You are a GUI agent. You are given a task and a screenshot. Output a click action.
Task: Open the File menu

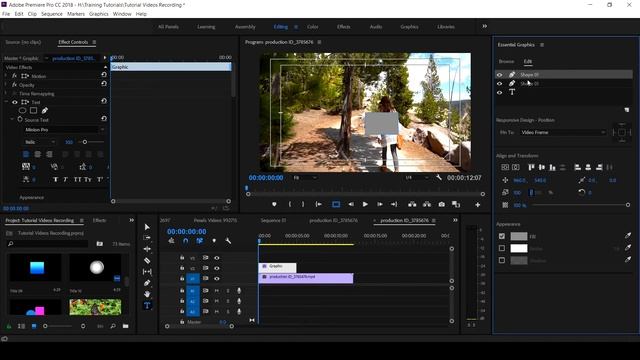click(6, 14)
